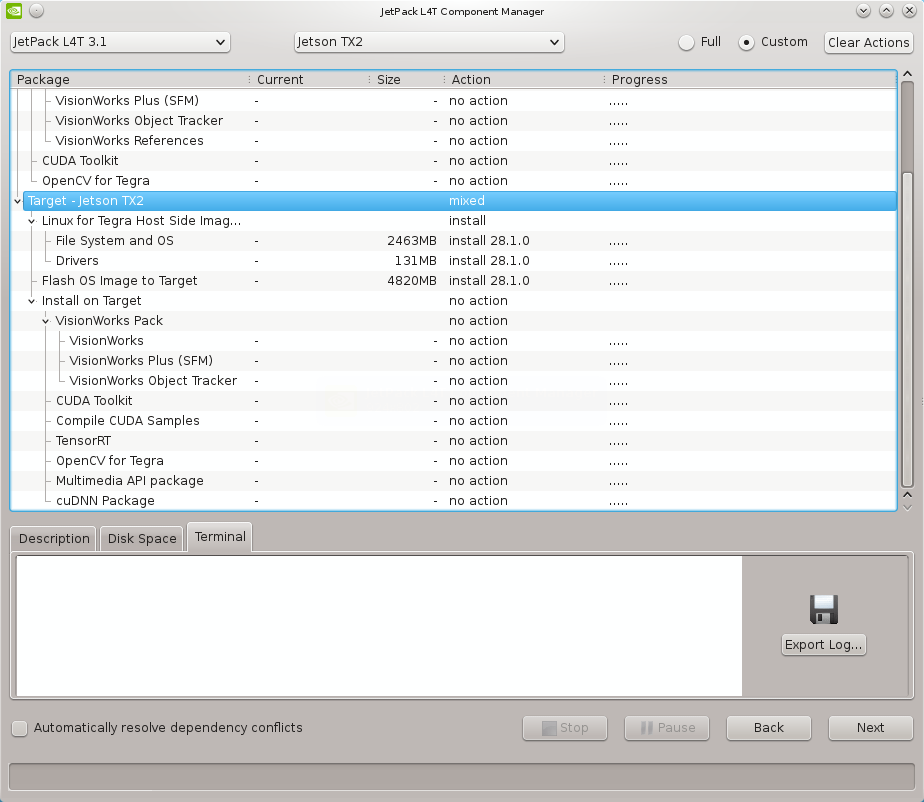Collapse the Target - Jetson TX2 tree node
Viewport: 924px width, 802px height.
click(18, 201)
